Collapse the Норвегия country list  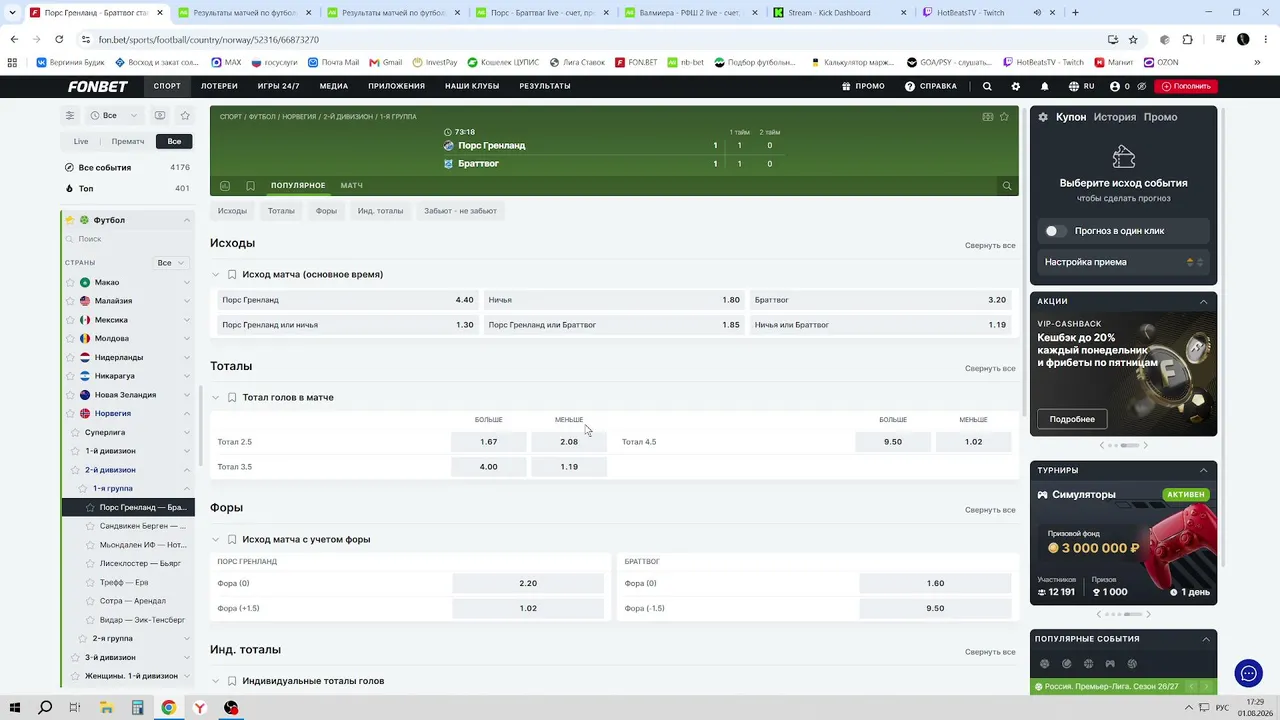tap(186, 414)
